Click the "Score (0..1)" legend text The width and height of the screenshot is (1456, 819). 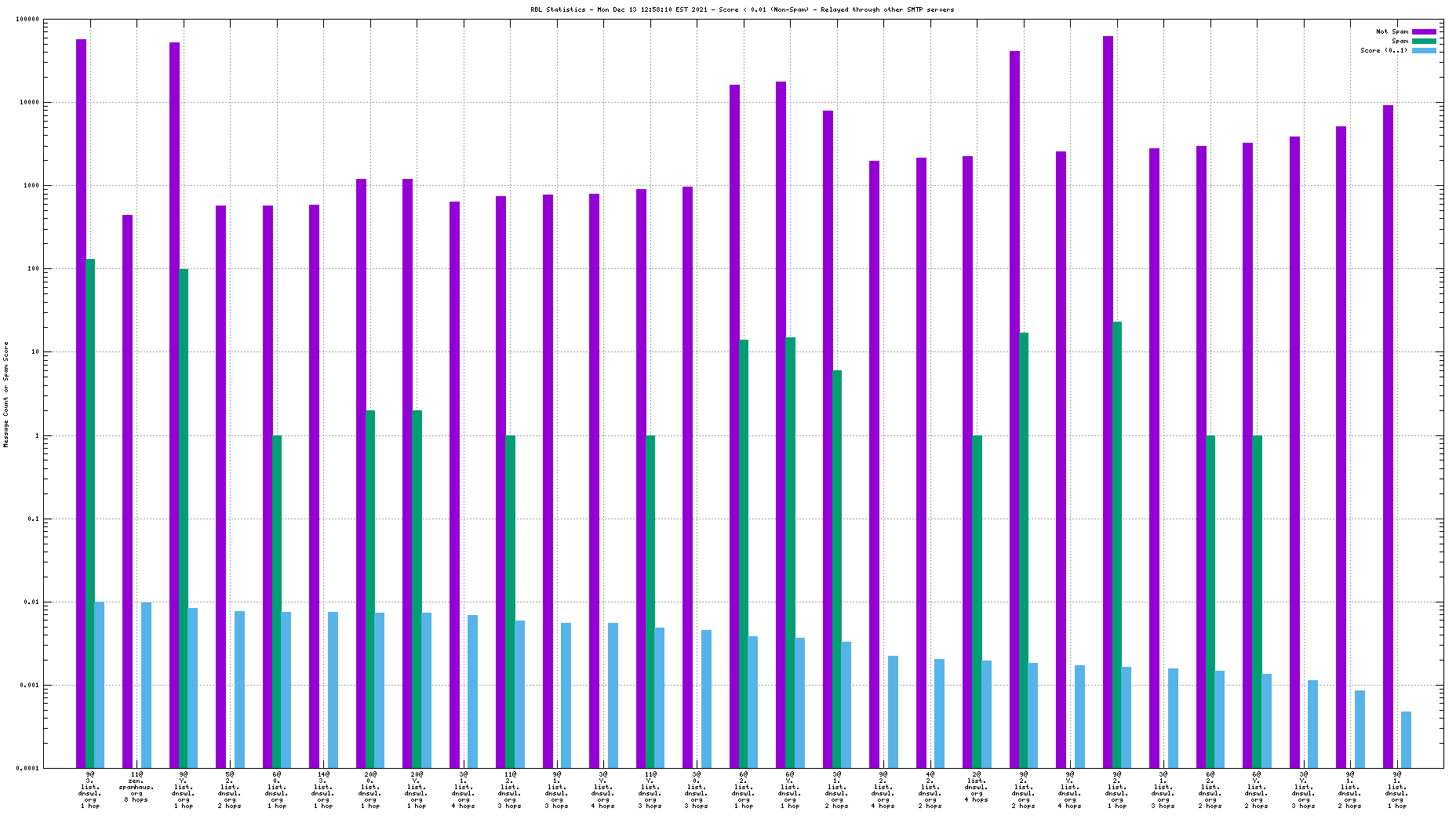pos(1384,50)
